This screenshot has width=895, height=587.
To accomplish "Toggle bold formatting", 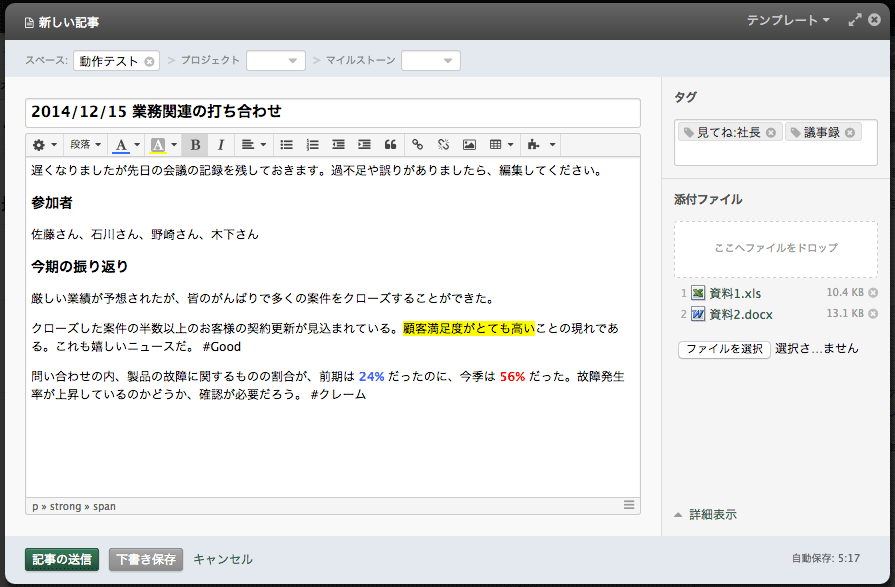I will click(195, 145).
